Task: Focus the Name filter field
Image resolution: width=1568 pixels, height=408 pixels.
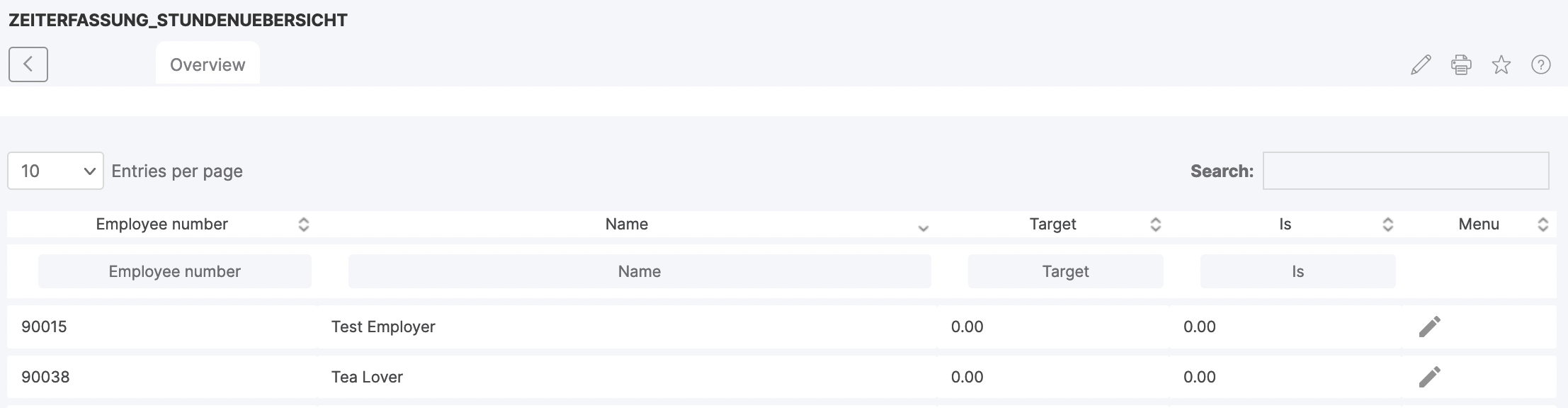Action: [639, 271]
